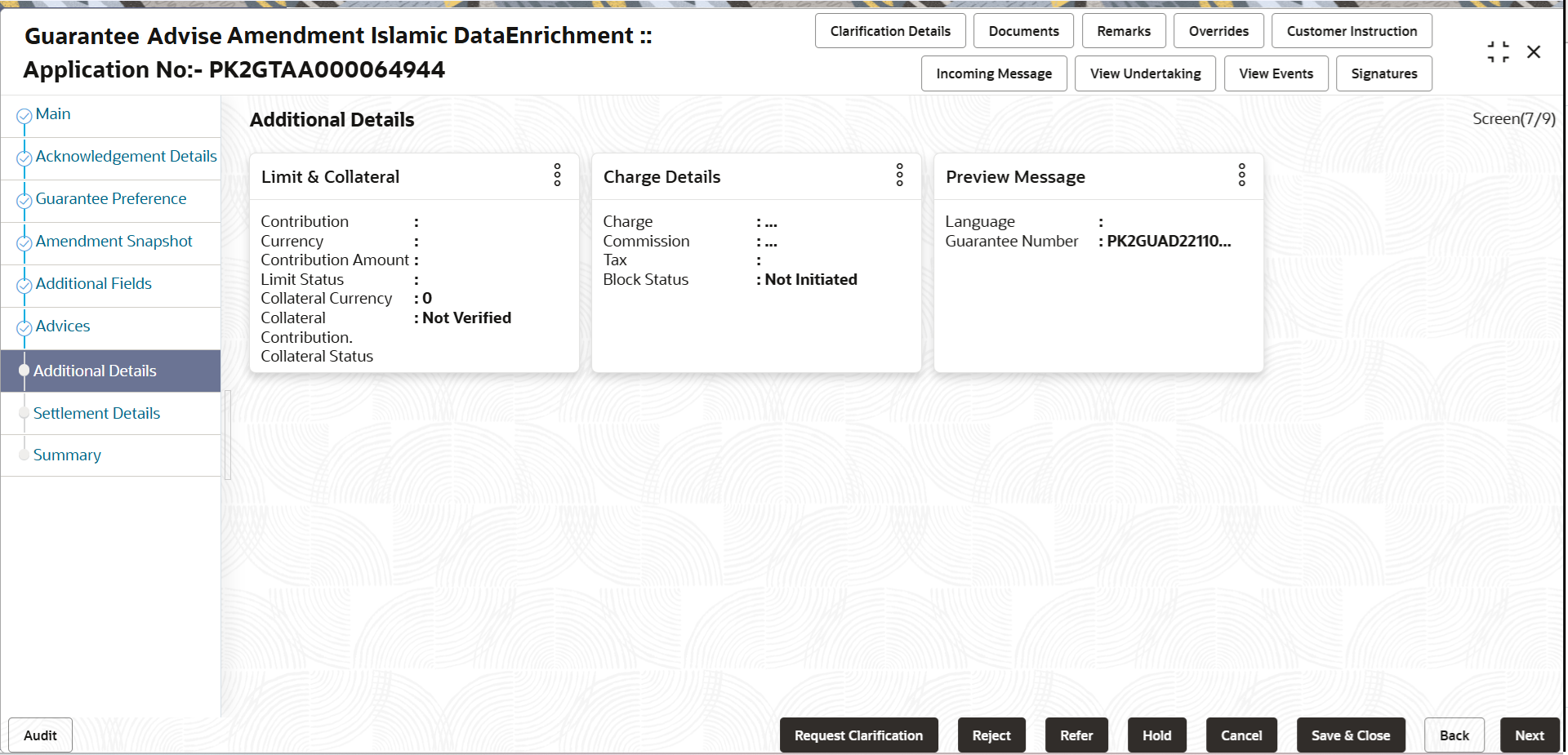
Task: Open View Events
Action: tap(1276, 73)
